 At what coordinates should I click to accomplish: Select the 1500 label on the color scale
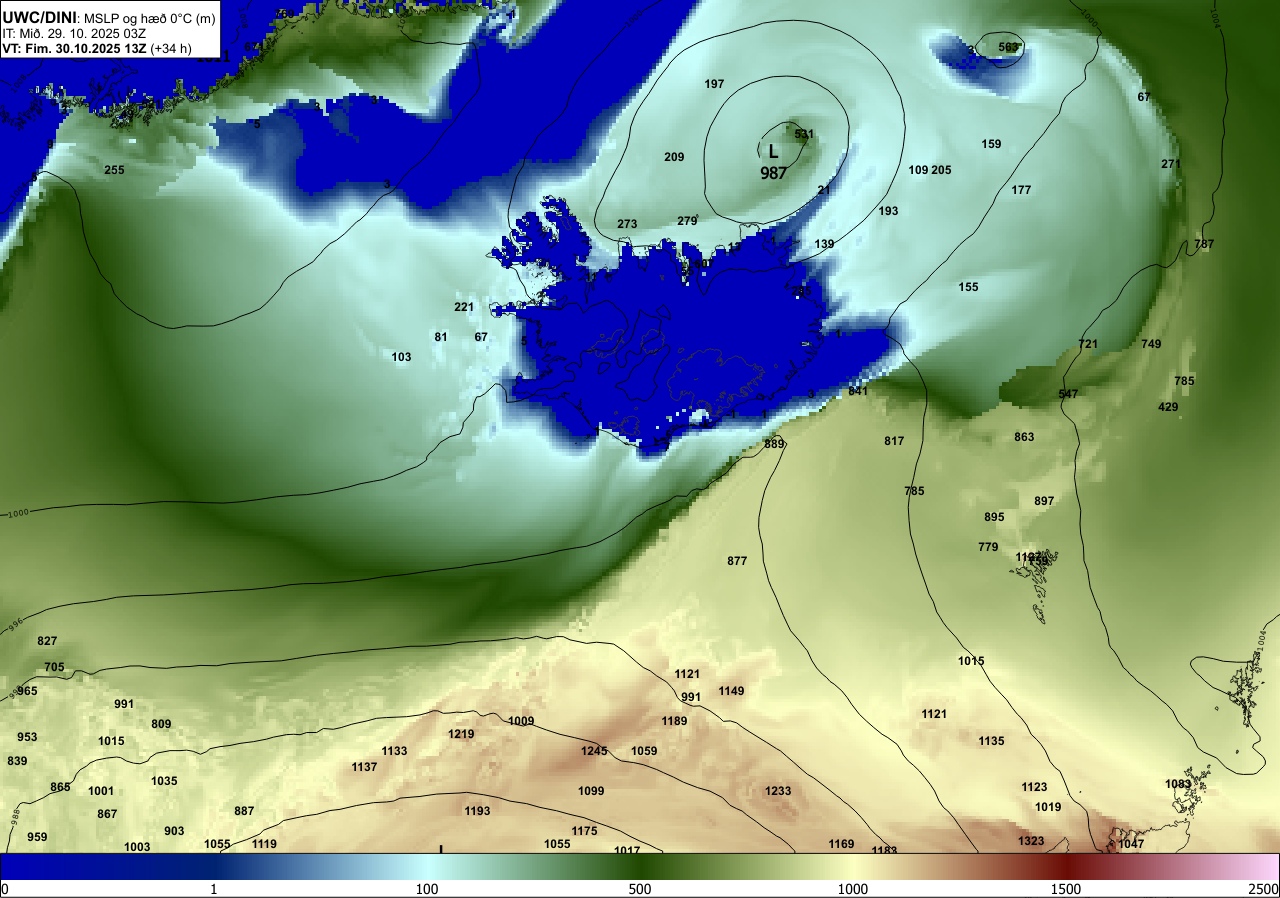(x=1065, y=889)
